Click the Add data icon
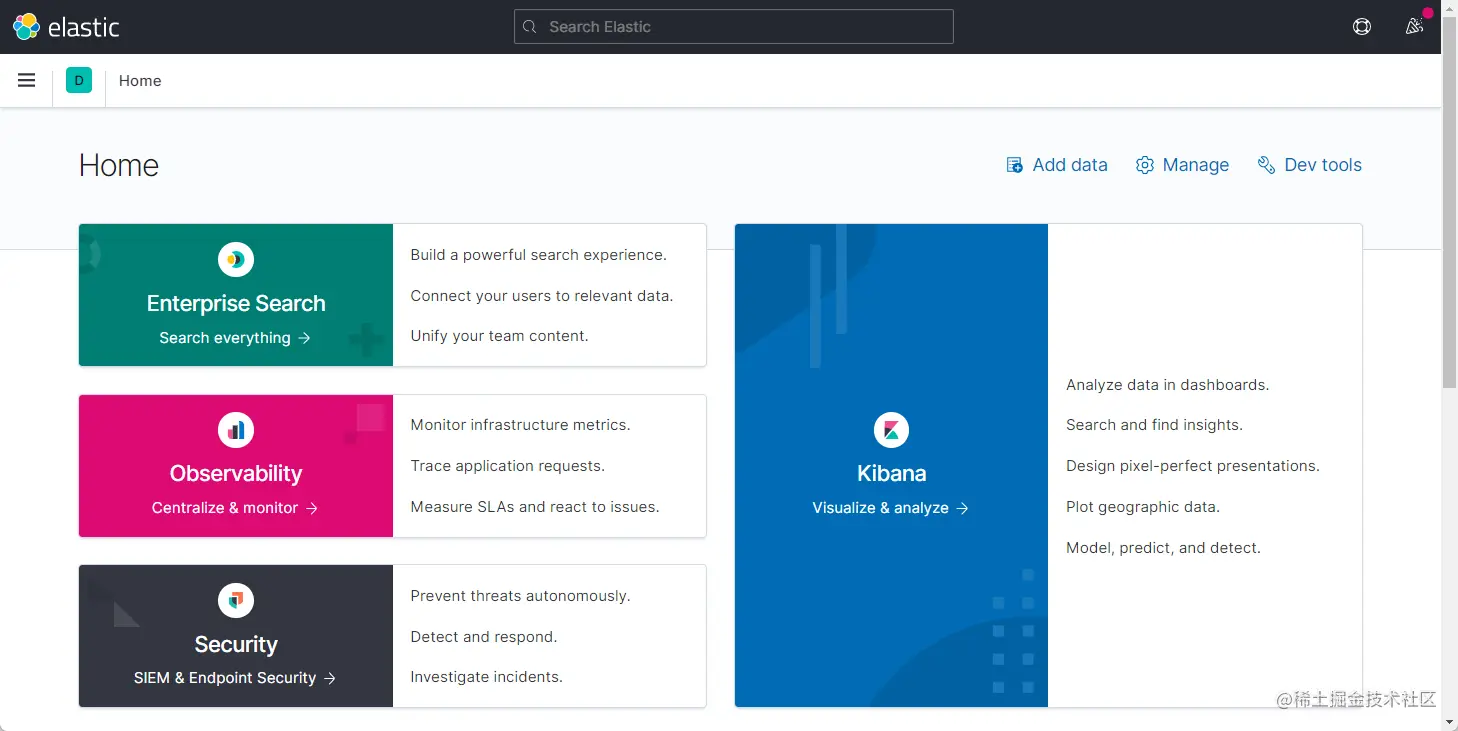Image resolution: width=1458 pixels, height=731 pixels. point(1014,165)
